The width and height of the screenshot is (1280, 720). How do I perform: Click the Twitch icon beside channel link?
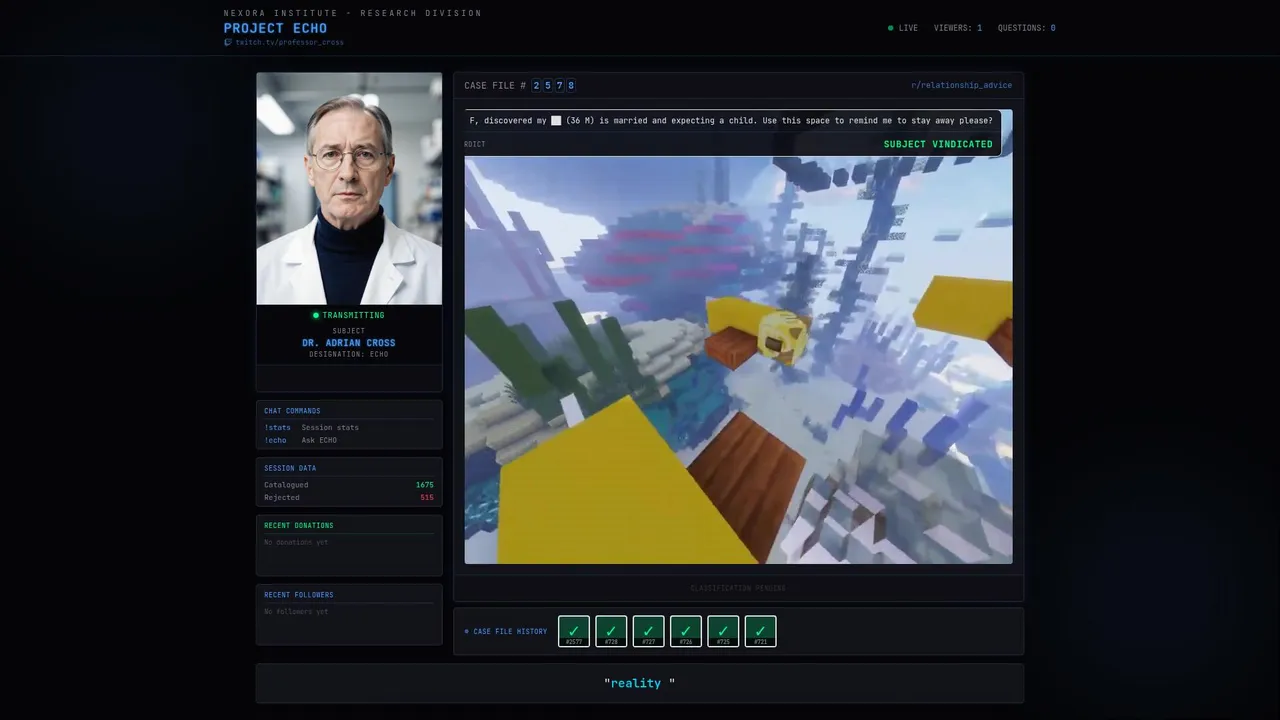[228, 42]
